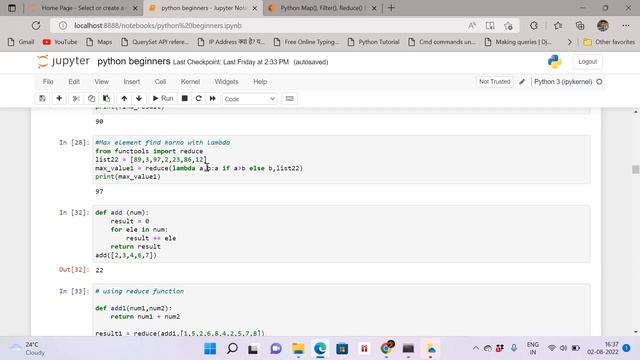Click inside code cell In [32]
This screenshot has width=640, height=360.
coord(341,234)
